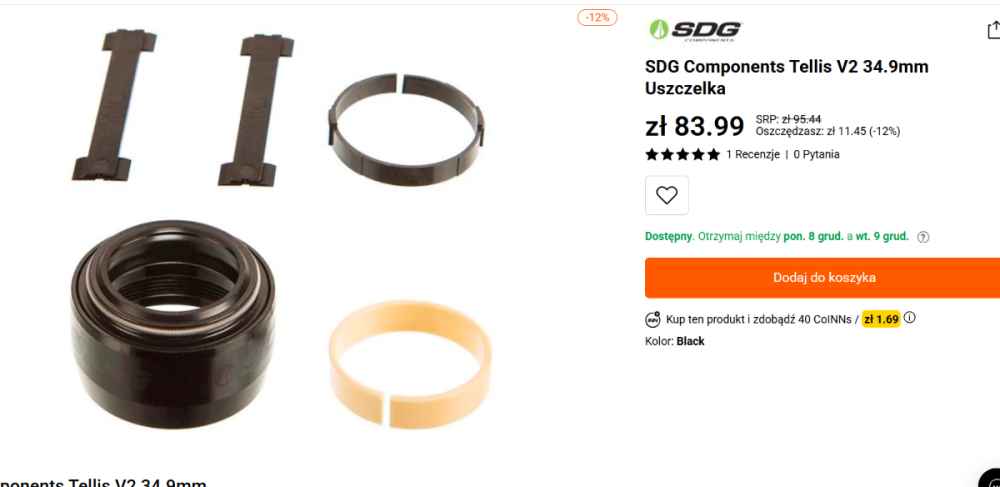This screenshot has height=487, width=1000.
Task: Click the share icon at top right
Action: click(x=994, y=30)
